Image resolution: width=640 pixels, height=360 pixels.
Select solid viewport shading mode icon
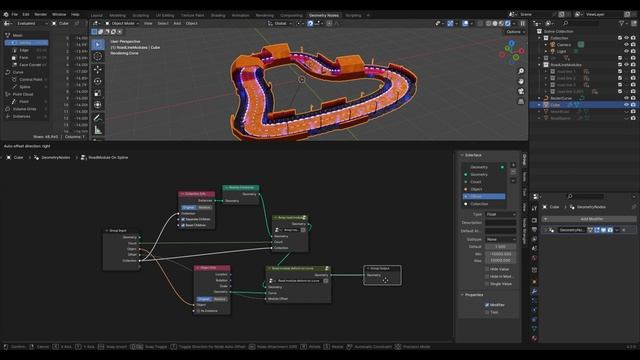pyautogui.click(x=495, y=23)
